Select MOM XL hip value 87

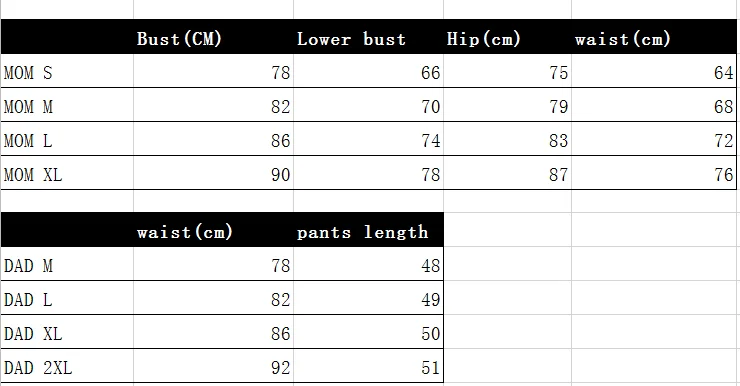pyautogui.click(x=507, y=173)
